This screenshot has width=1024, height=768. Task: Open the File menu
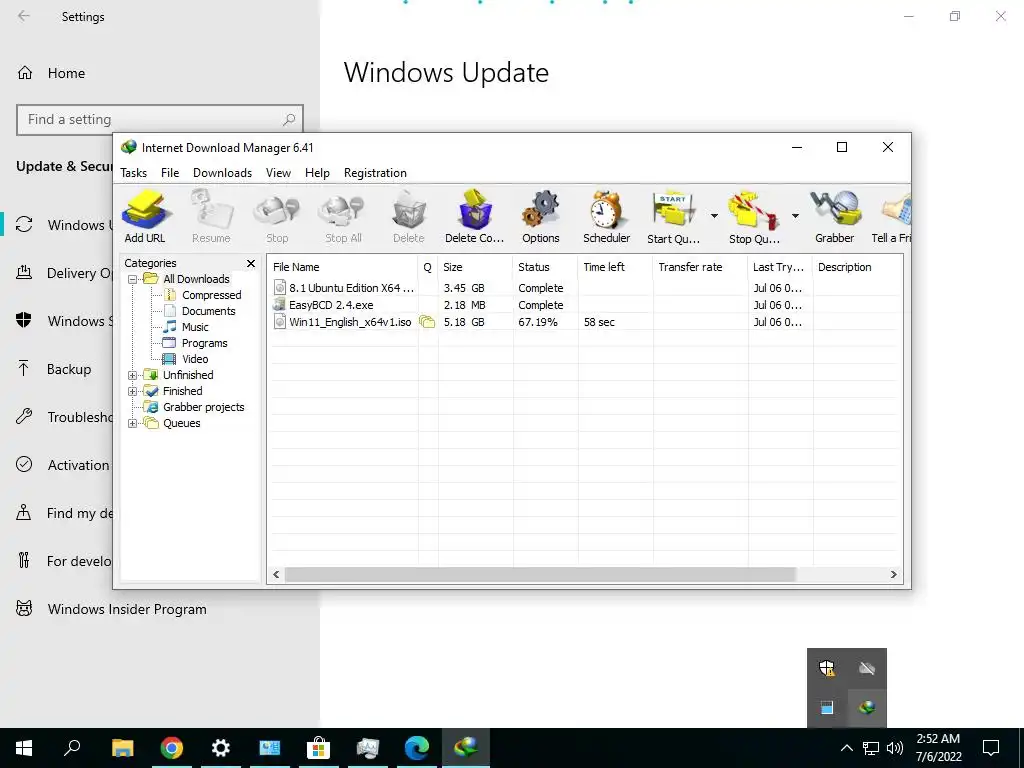click(170, 173)
